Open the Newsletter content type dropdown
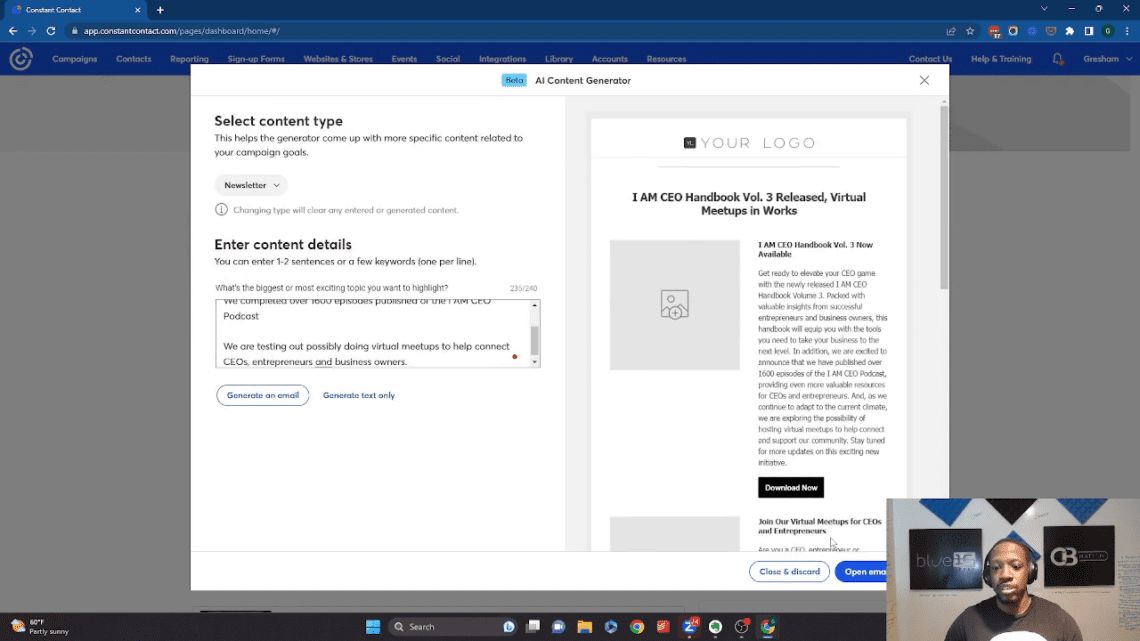 pyautogui.click(x=250, y=185)
